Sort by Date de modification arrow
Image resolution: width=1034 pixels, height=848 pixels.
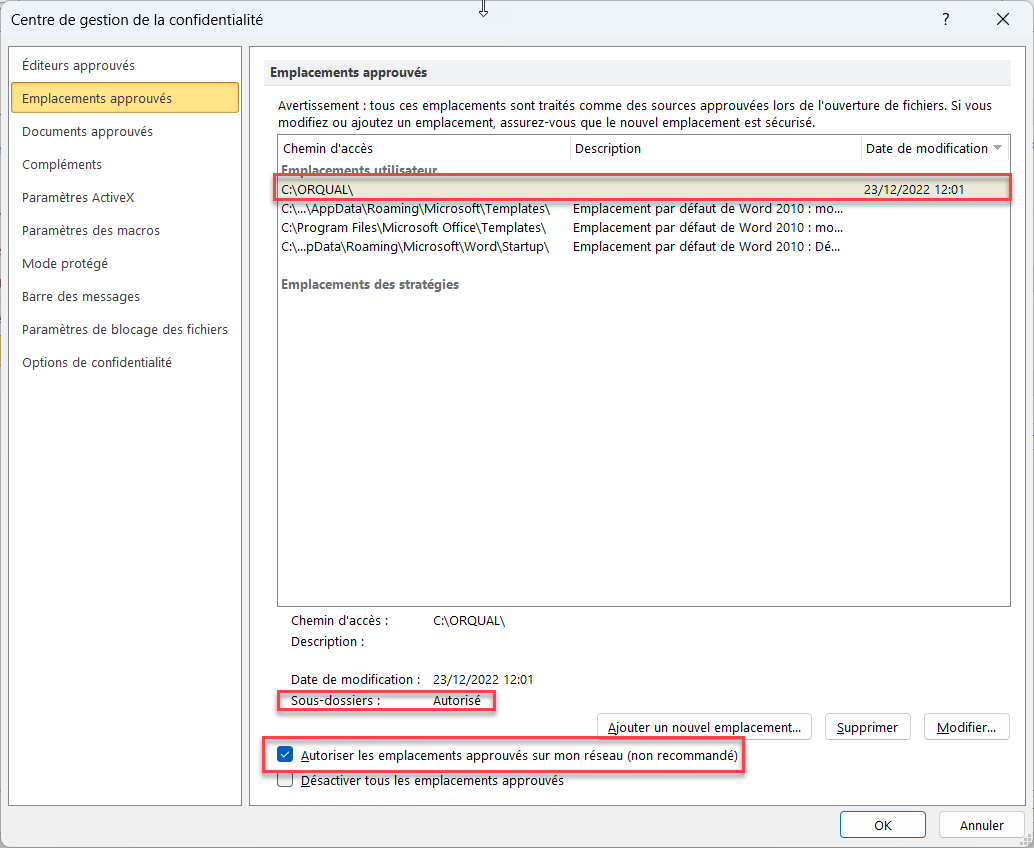pyautogui.click(x=997, y=149)
